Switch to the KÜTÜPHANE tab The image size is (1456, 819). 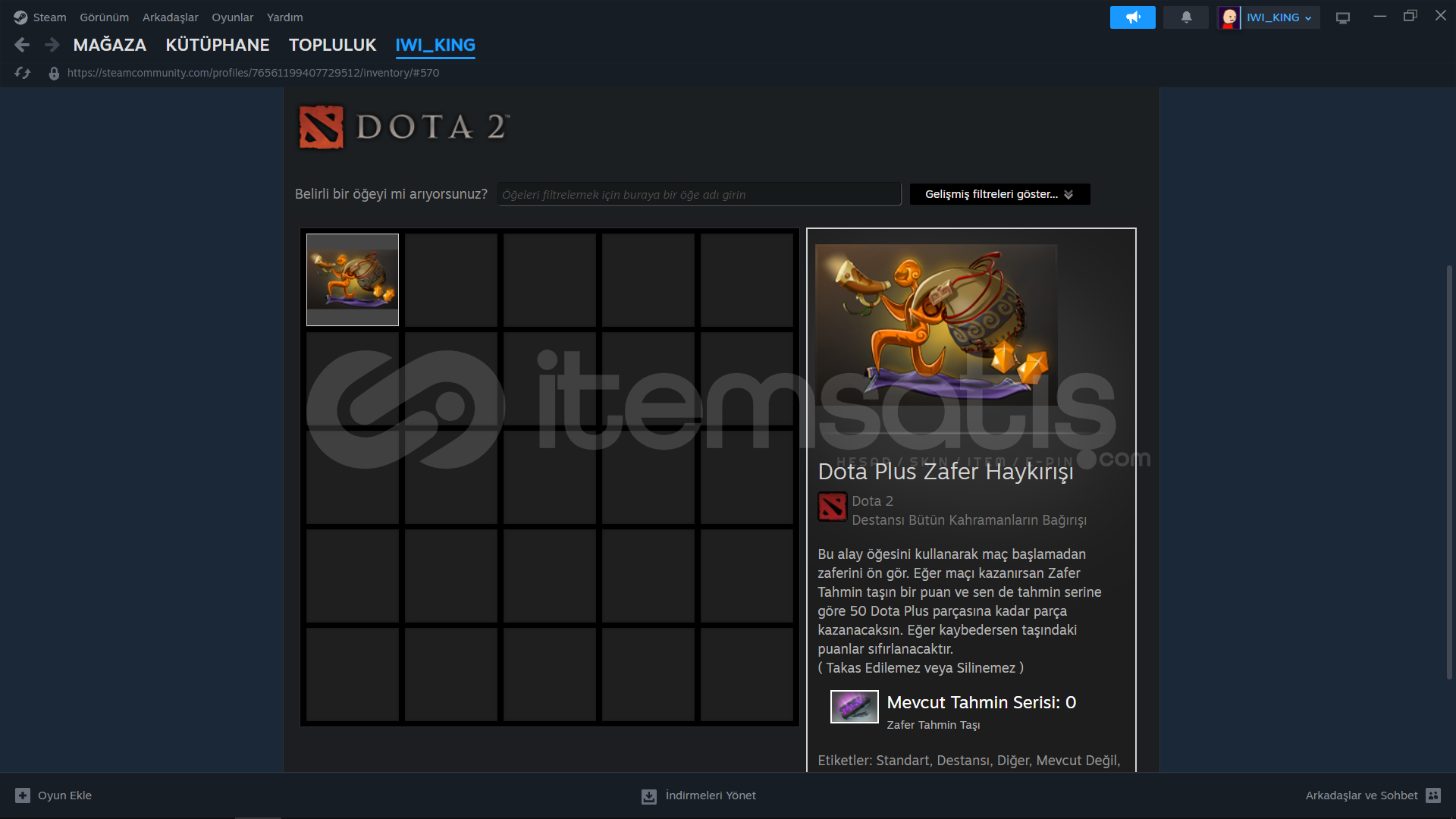(x=217, y=45)
